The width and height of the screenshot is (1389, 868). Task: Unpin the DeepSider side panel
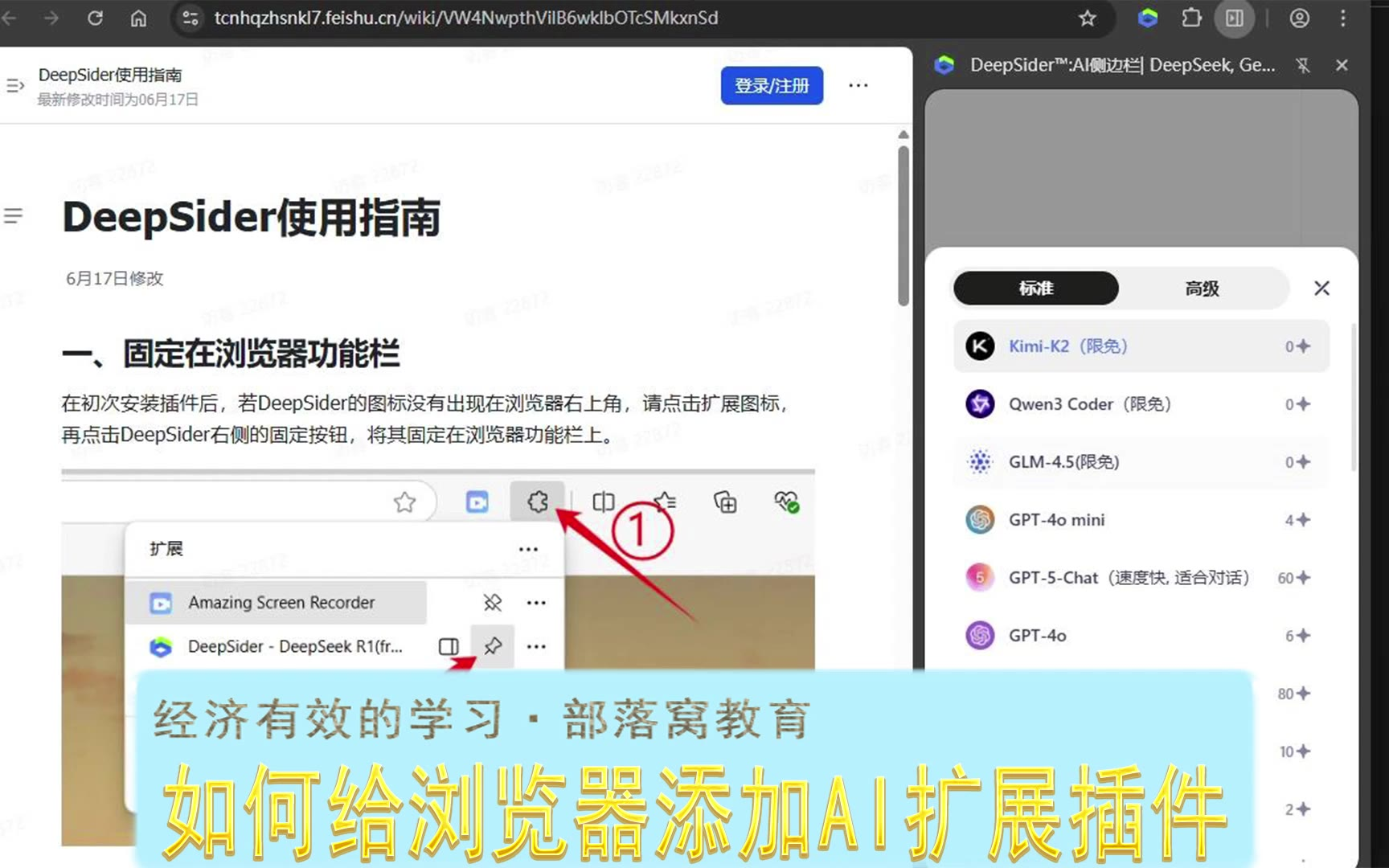[x=1303, y=66]
